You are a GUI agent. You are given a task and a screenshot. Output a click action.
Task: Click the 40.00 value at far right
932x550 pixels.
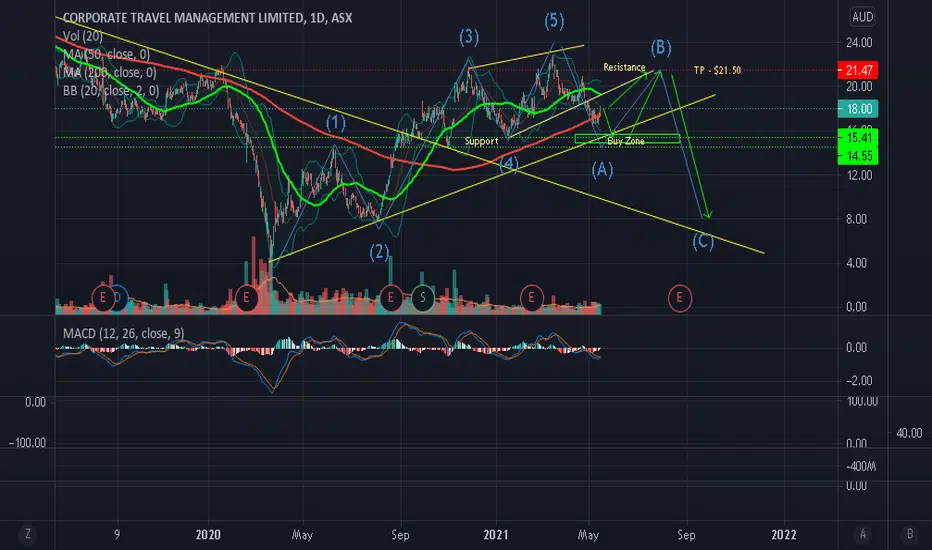tap(909, 433)
